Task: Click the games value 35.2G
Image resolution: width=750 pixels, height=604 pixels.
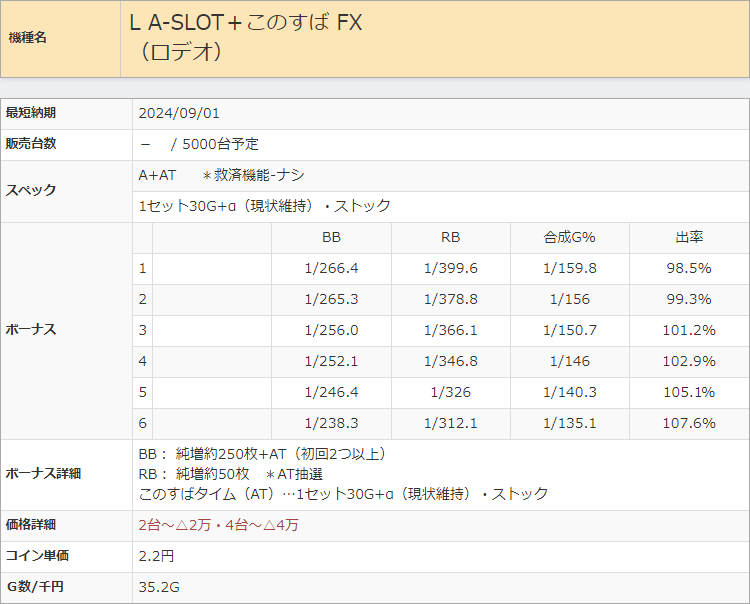Action: tap(159, 587)
